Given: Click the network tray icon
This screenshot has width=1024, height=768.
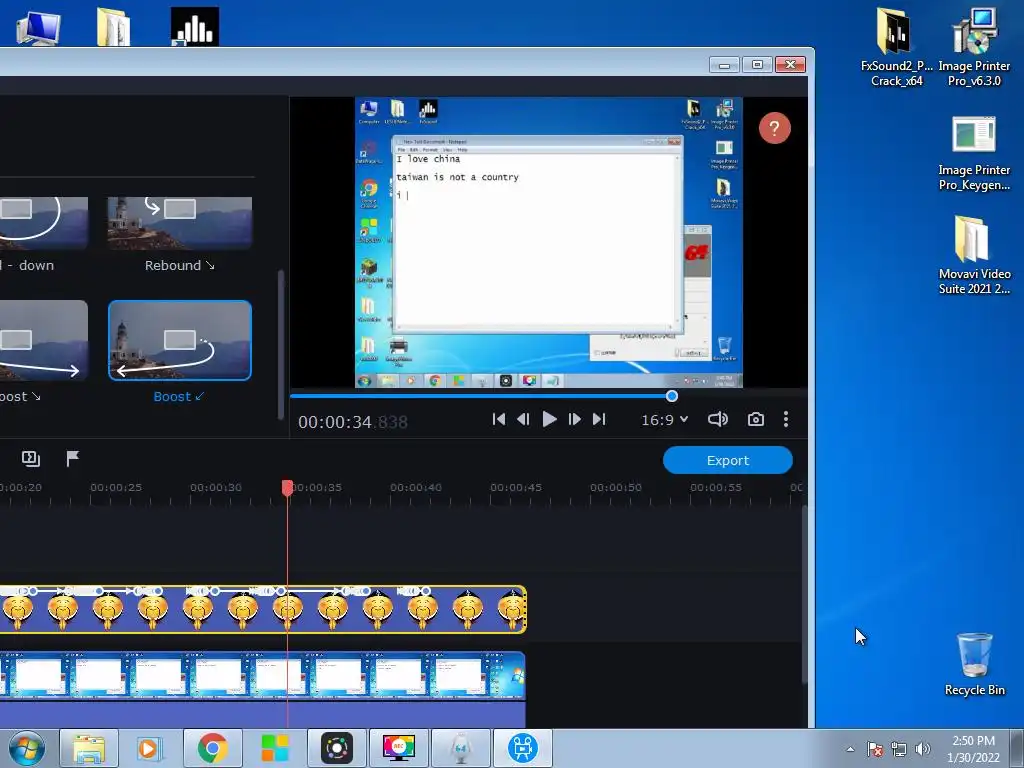Looking at the screenshot, I should click(899, 749).
